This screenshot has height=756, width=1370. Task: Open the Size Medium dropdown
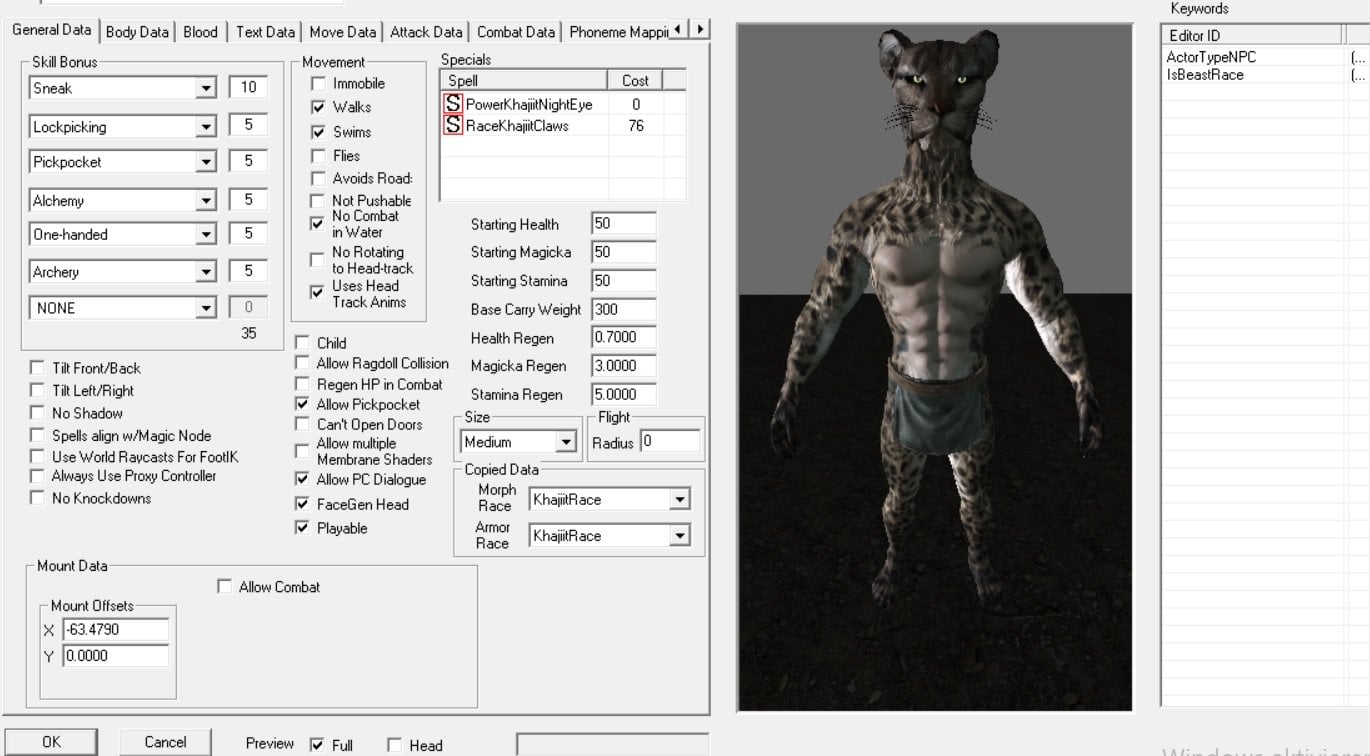(x=566, y=442)
